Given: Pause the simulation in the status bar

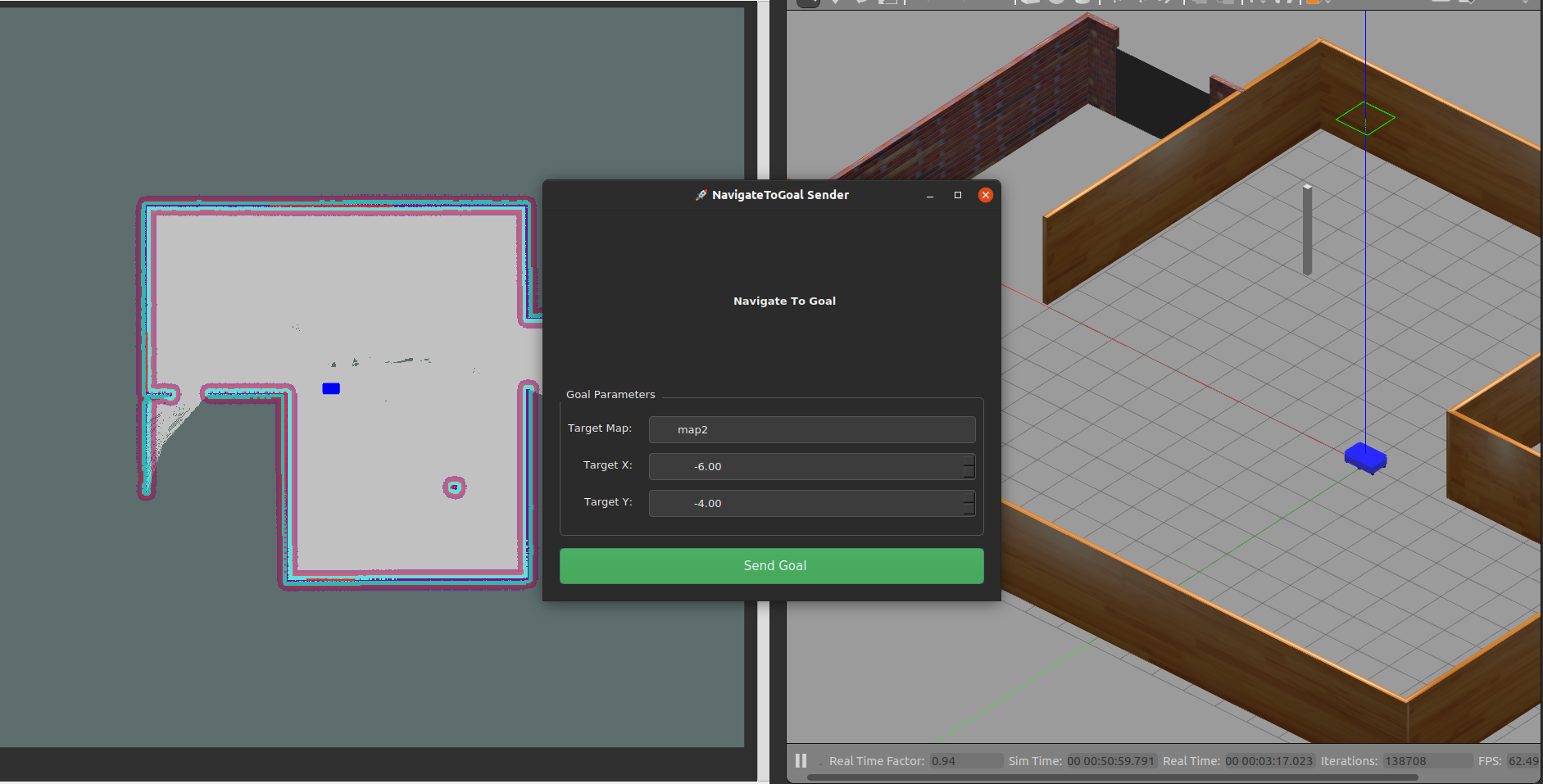Looking at the screenshot, I should tap(801, 760).
